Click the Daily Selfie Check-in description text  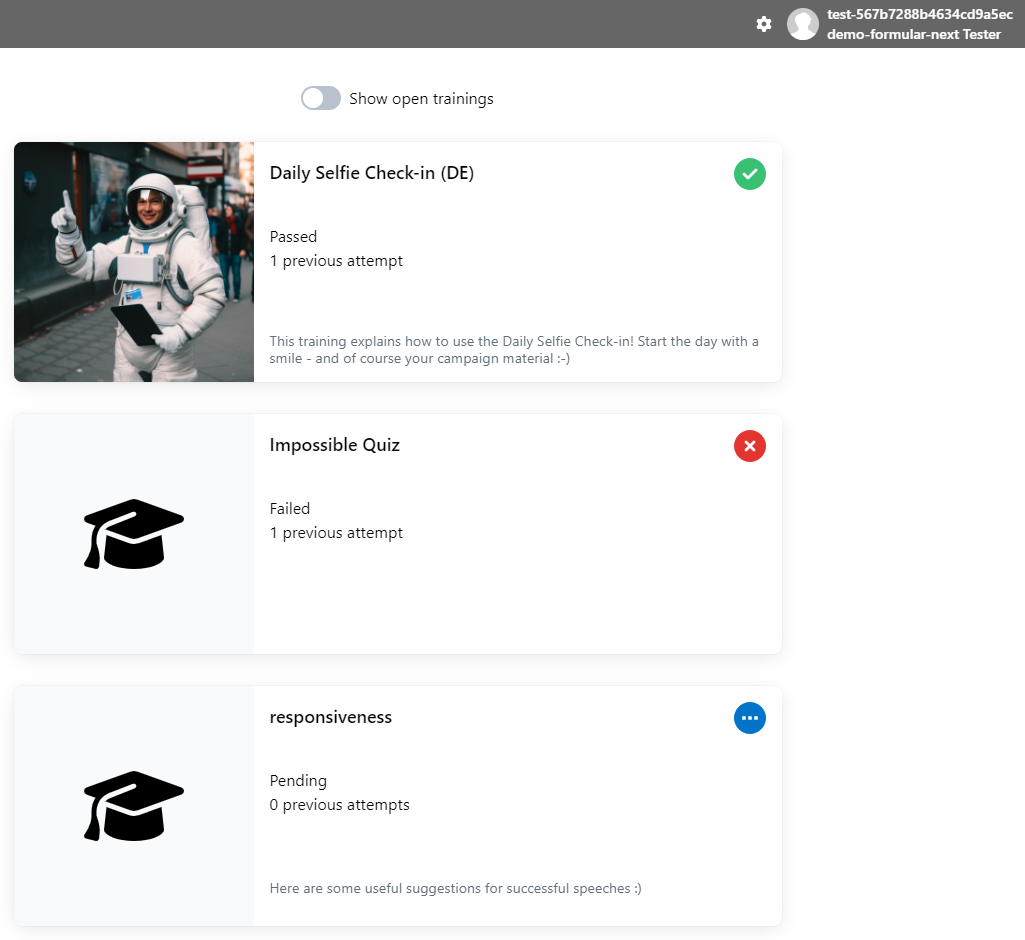[x=514, y=350]
